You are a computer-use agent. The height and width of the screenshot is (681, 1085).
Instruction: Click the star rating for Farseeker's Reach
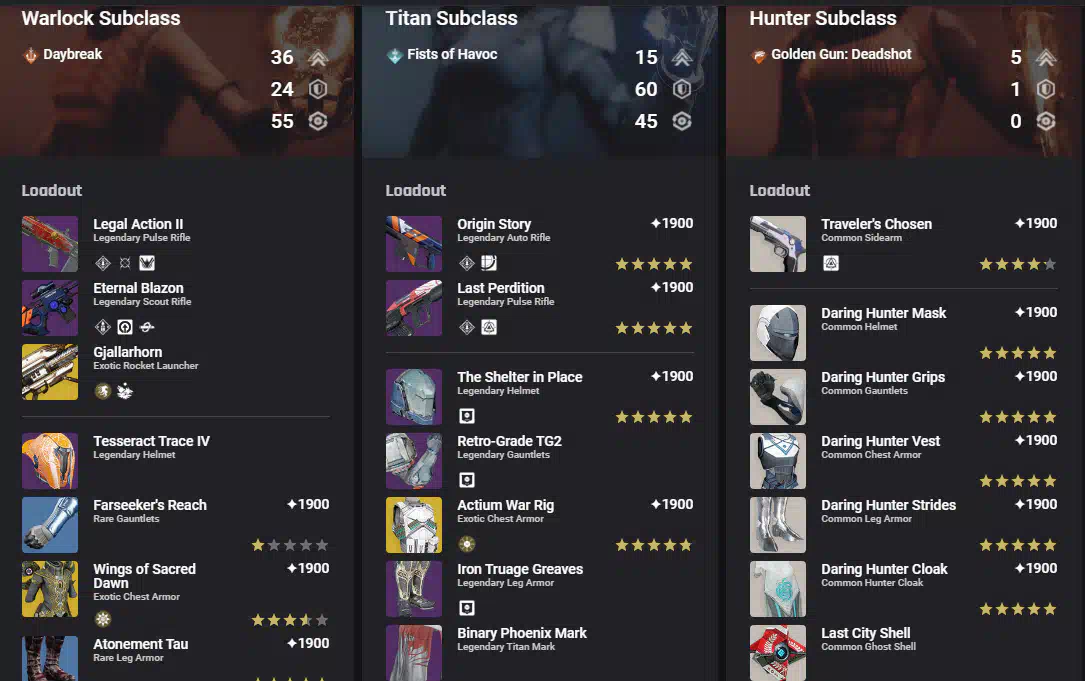click(290, 545)
